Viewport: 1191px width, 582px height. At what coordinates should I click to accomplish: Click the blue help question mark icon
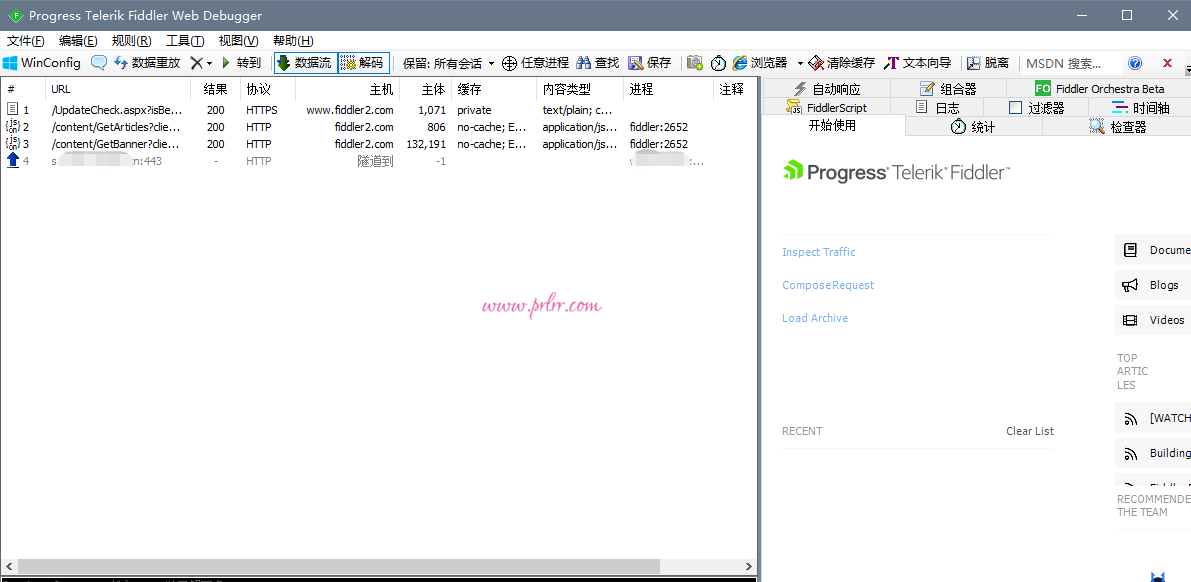click(x=1135, y=63)
